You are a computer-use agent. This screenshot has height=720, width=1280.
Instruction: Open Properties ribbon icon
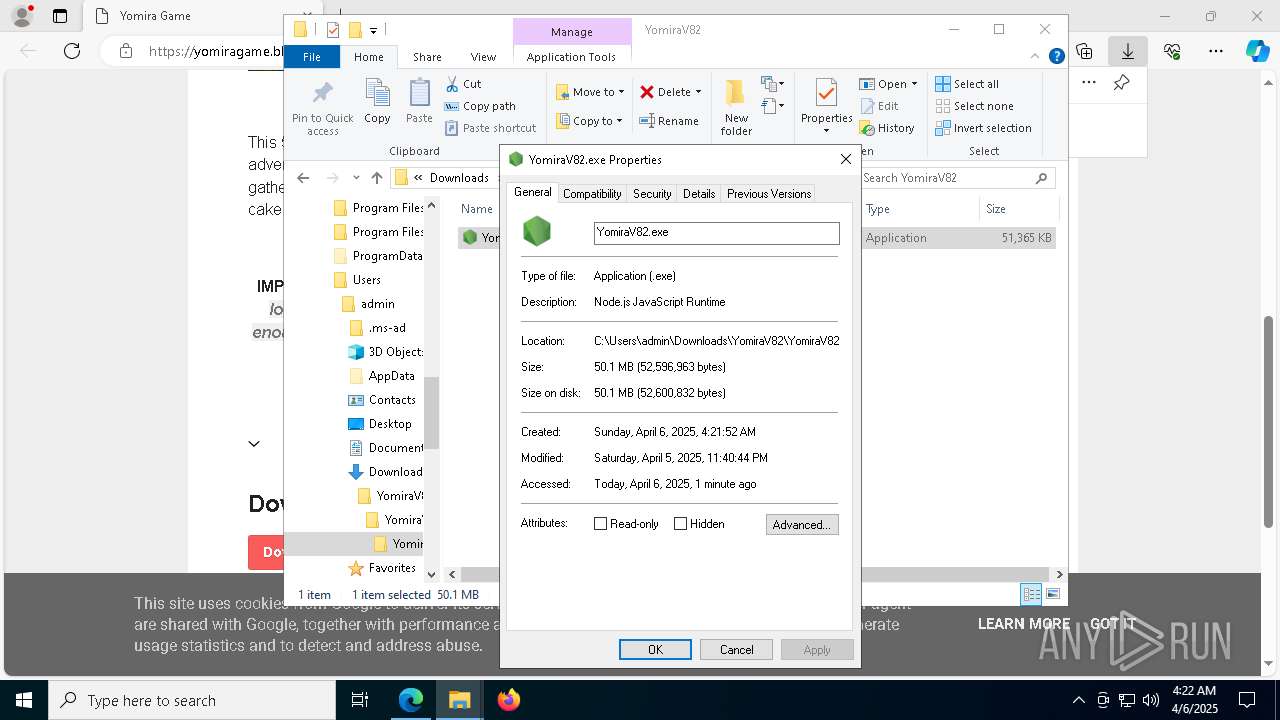pos(826,93)
